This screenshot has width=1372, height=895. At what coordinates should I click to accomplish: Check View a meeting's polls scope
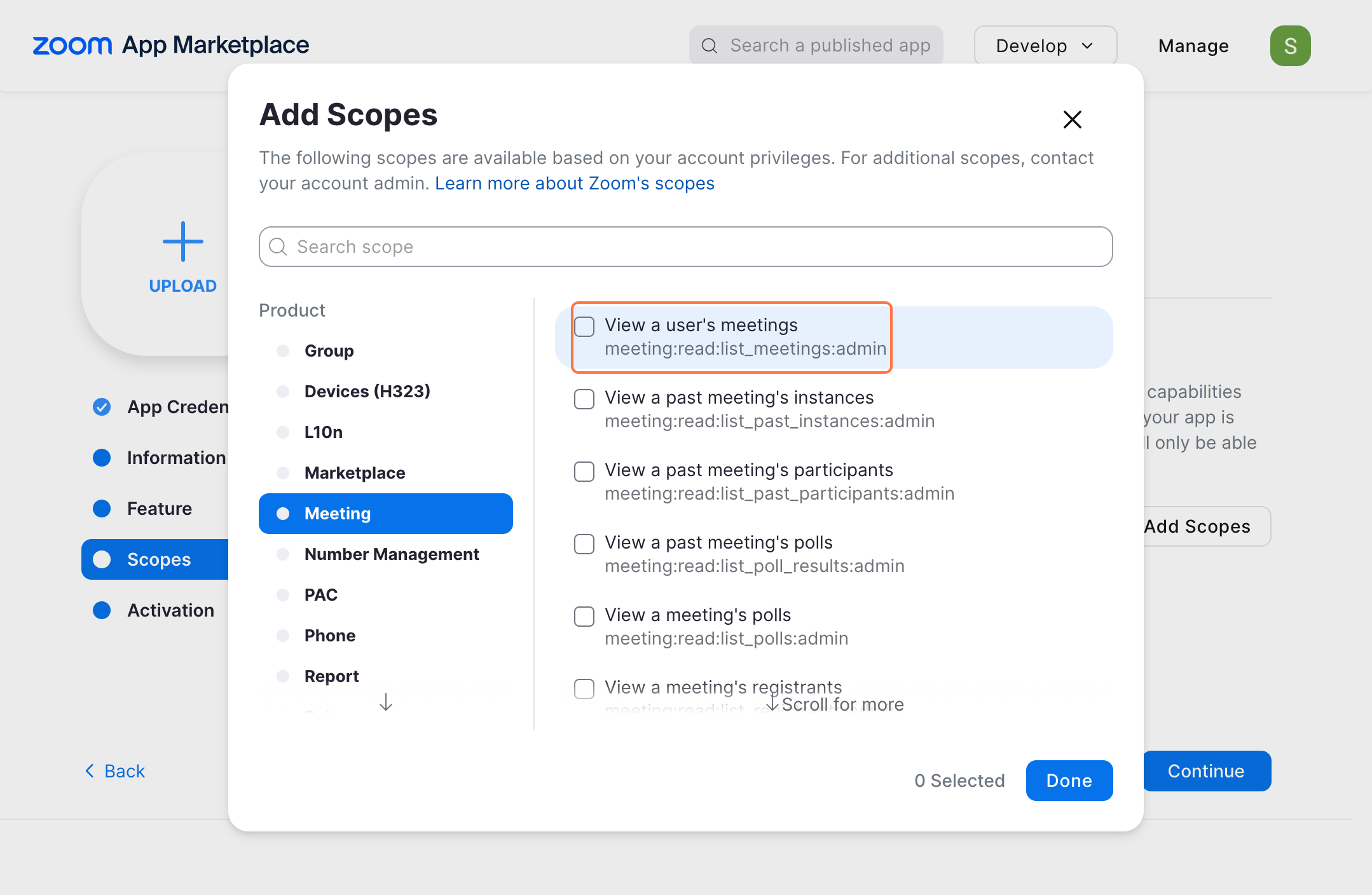click(x=584, y=617)
